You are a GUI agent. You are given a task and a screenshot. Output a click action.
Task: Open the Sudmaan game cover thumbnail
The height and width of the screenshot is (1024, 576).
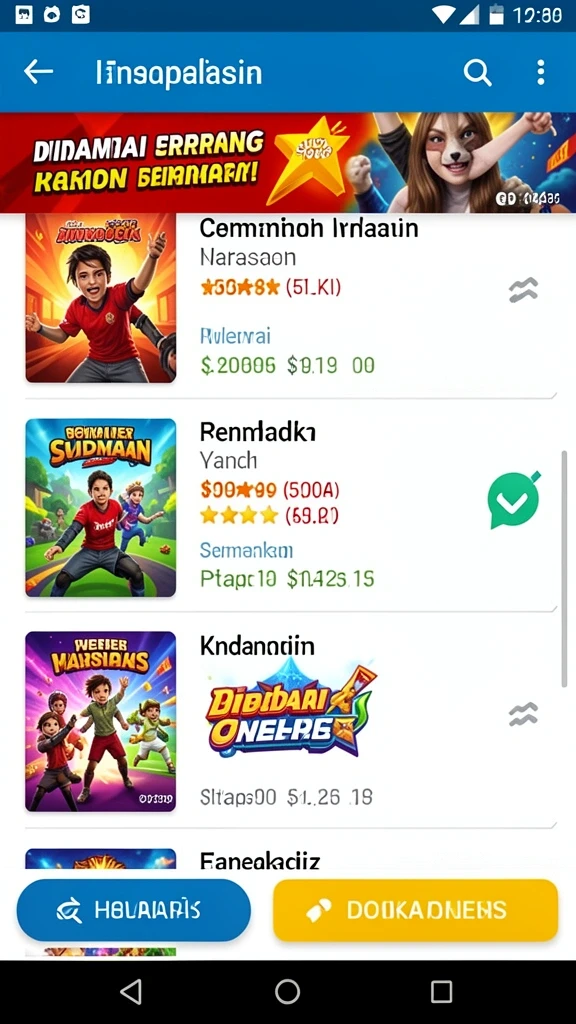tap(101, 507)
